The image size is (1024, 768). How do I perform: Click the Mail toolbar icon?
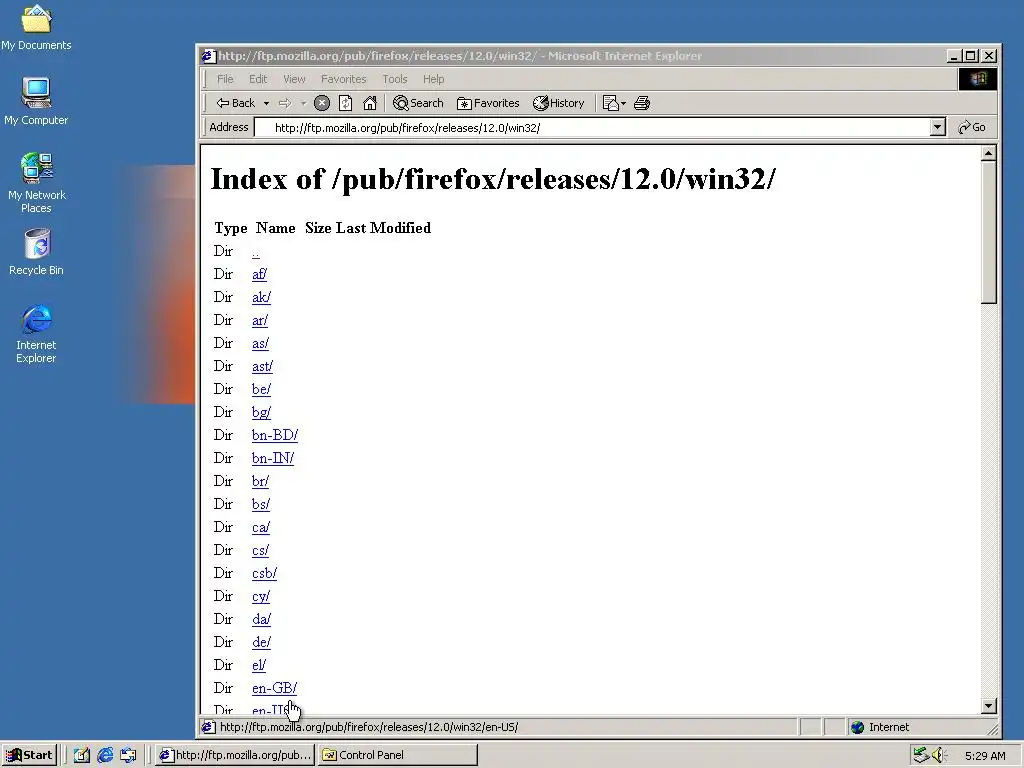pyautogui.click(x=614, y=103)
